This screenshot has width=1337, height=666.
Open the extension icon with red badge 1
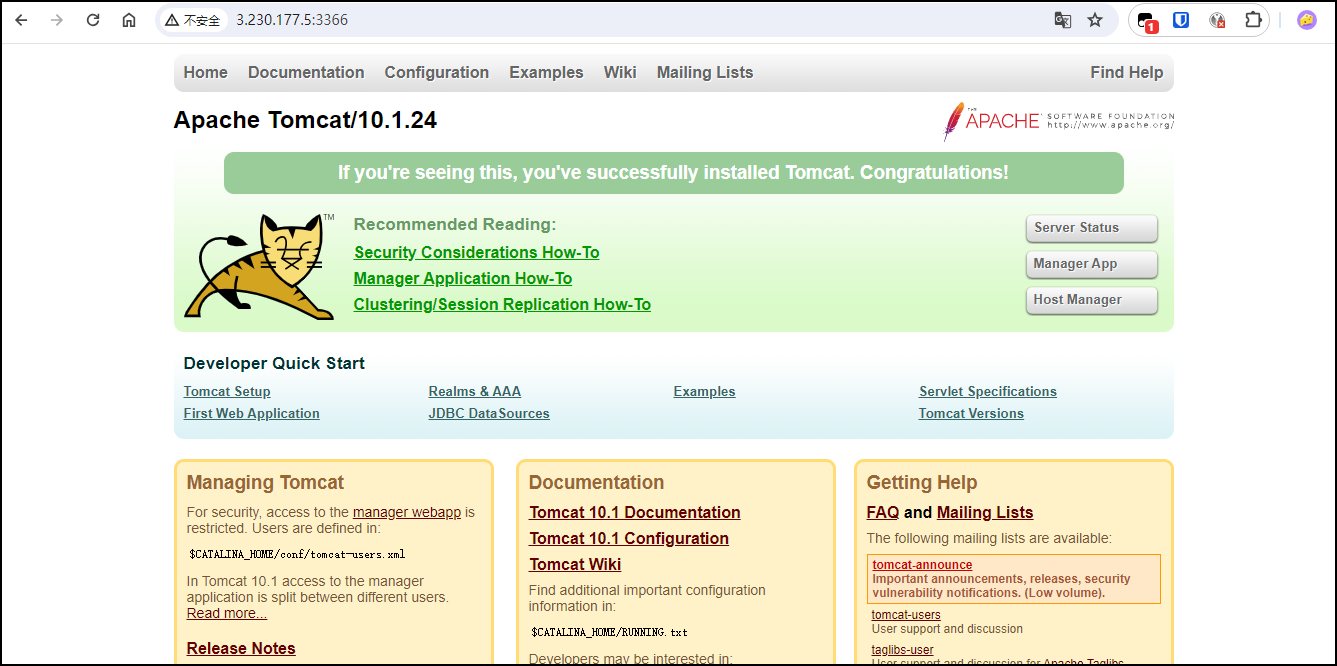(1148, 21)
